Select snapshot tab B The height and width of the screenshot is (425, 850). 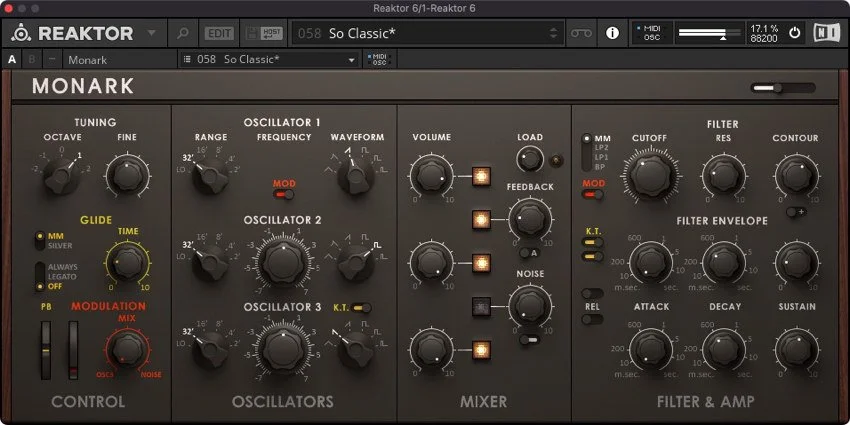tap(31, 60)
